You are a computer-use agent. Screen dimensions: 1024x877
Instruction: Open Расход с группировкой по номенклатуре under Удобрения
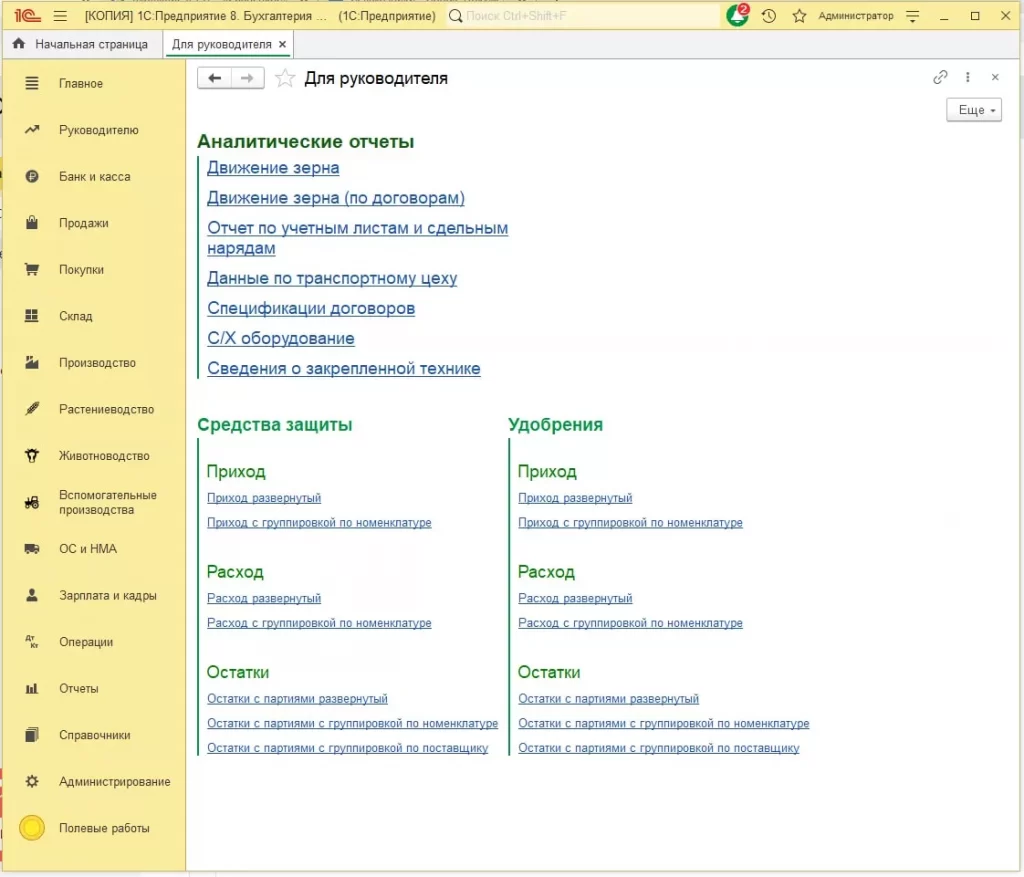coord(630,623)
